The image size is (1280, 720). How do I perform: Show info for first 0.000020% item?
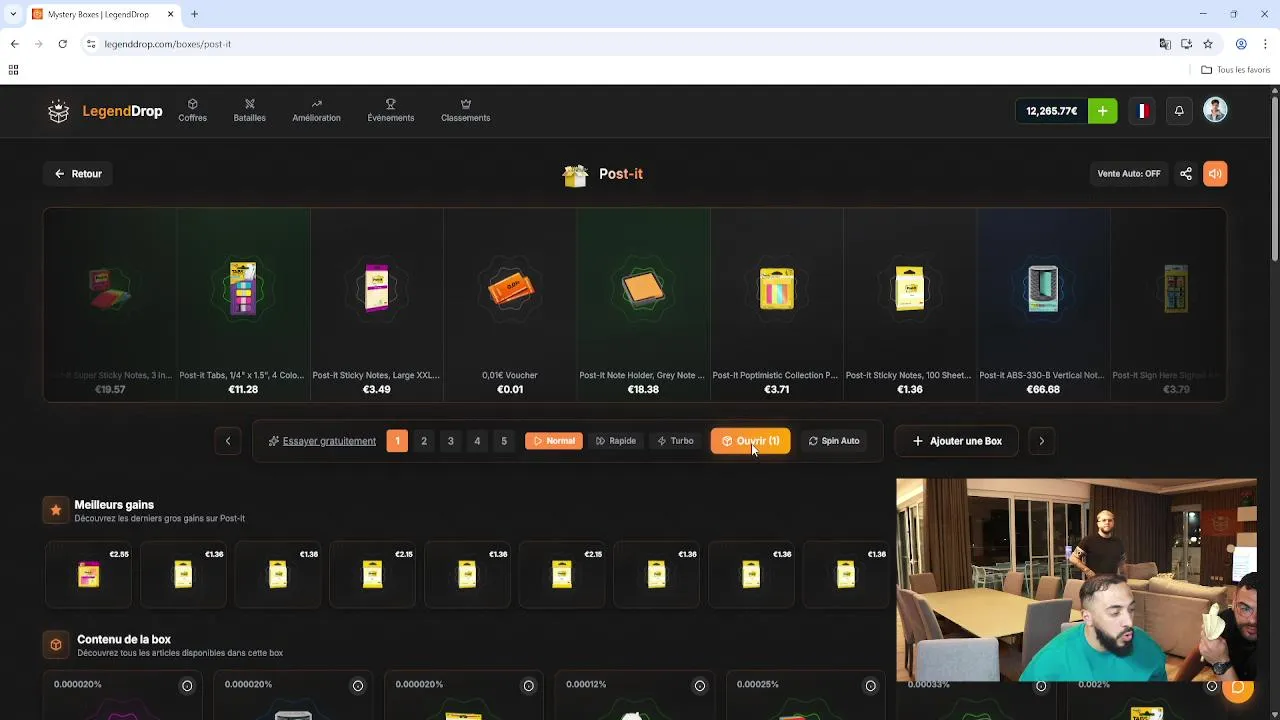point(187,685)
